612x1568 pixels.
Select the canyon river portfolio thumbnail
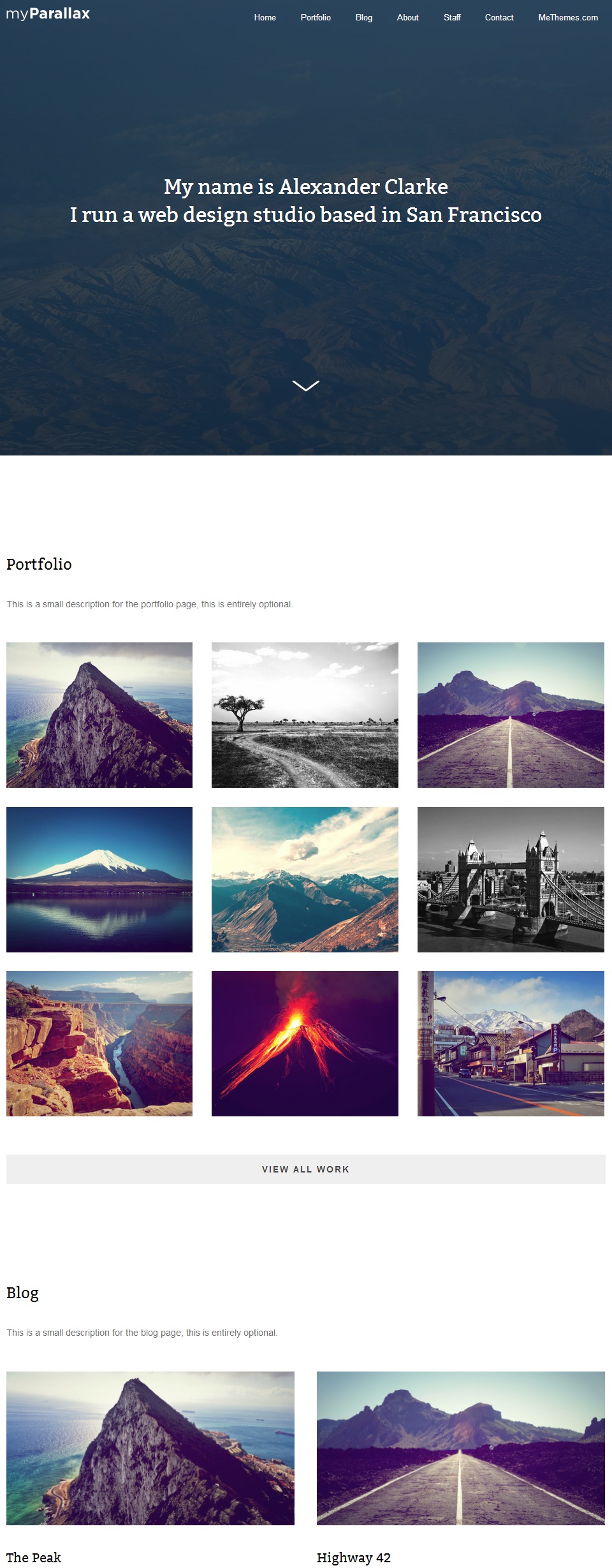point(99,1044)
